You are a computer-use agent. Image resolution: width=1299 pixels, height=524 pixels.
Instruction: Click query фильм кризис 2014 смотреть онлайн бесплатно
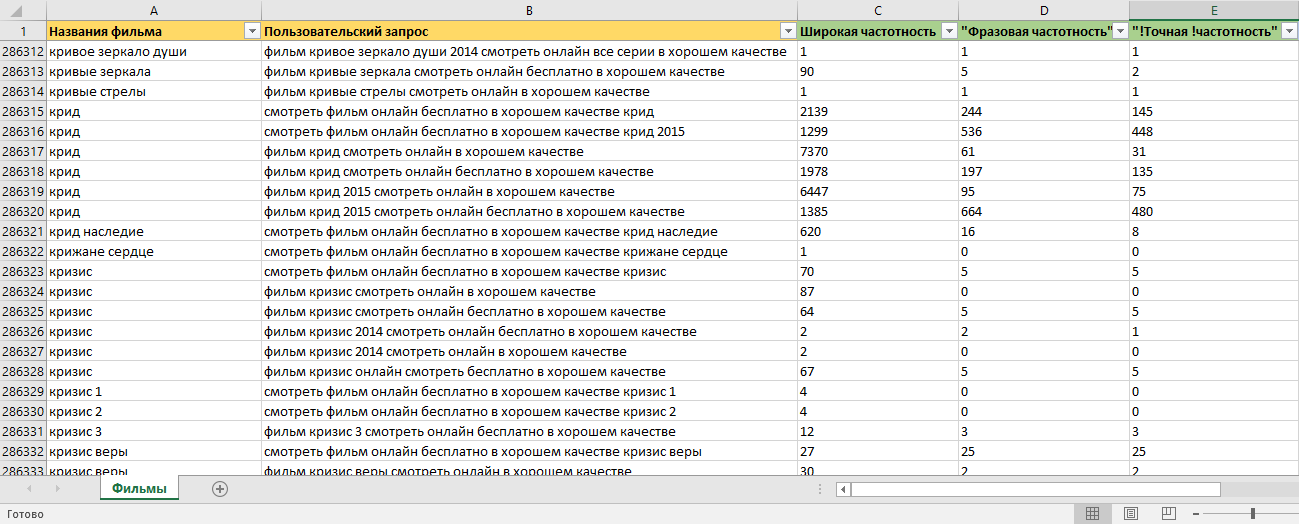pyautogui.click(x=529, y=332)
